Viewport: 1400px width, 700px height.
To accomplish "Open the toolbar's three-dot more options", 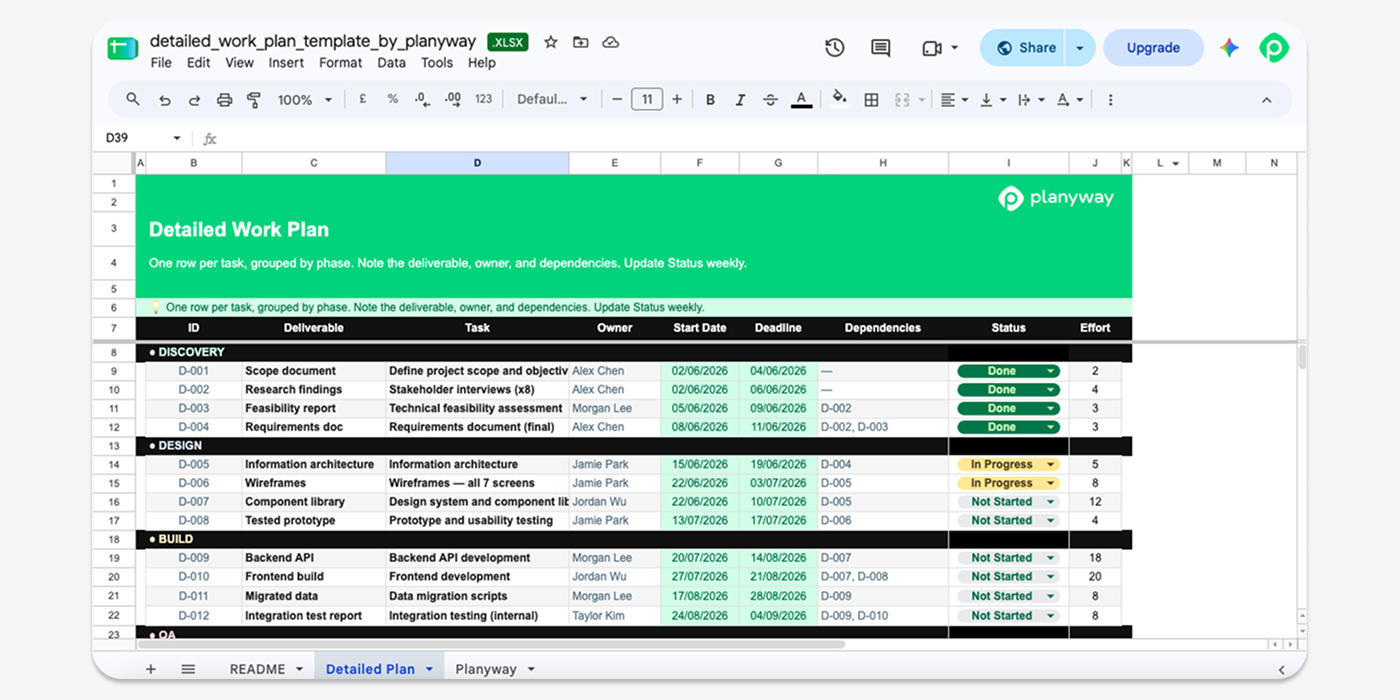I will pos(1110,100).
